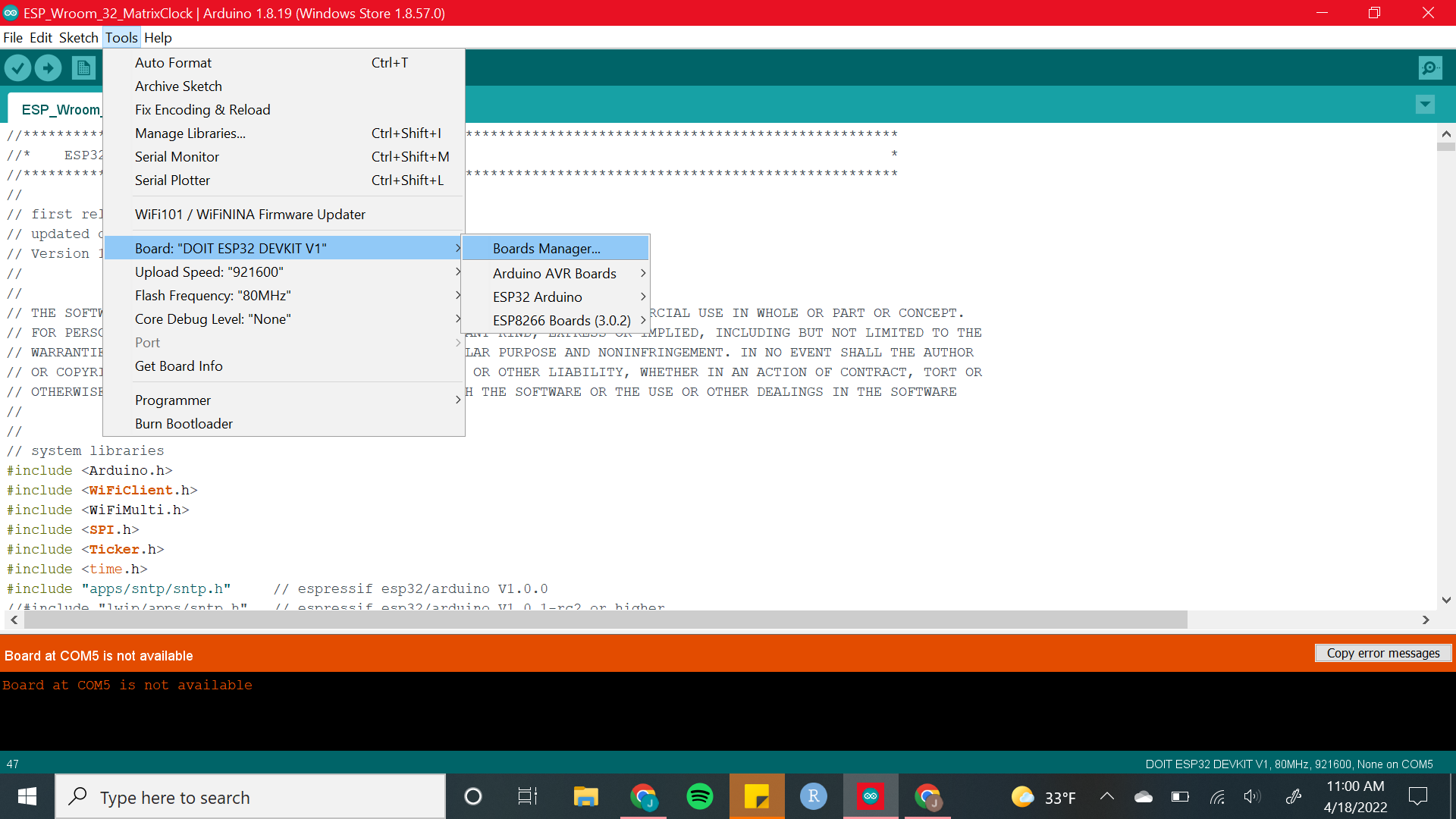Choose Auto Format from Tools menu
The height and width of the screenshot is (819, 1456).
[284, 63]
